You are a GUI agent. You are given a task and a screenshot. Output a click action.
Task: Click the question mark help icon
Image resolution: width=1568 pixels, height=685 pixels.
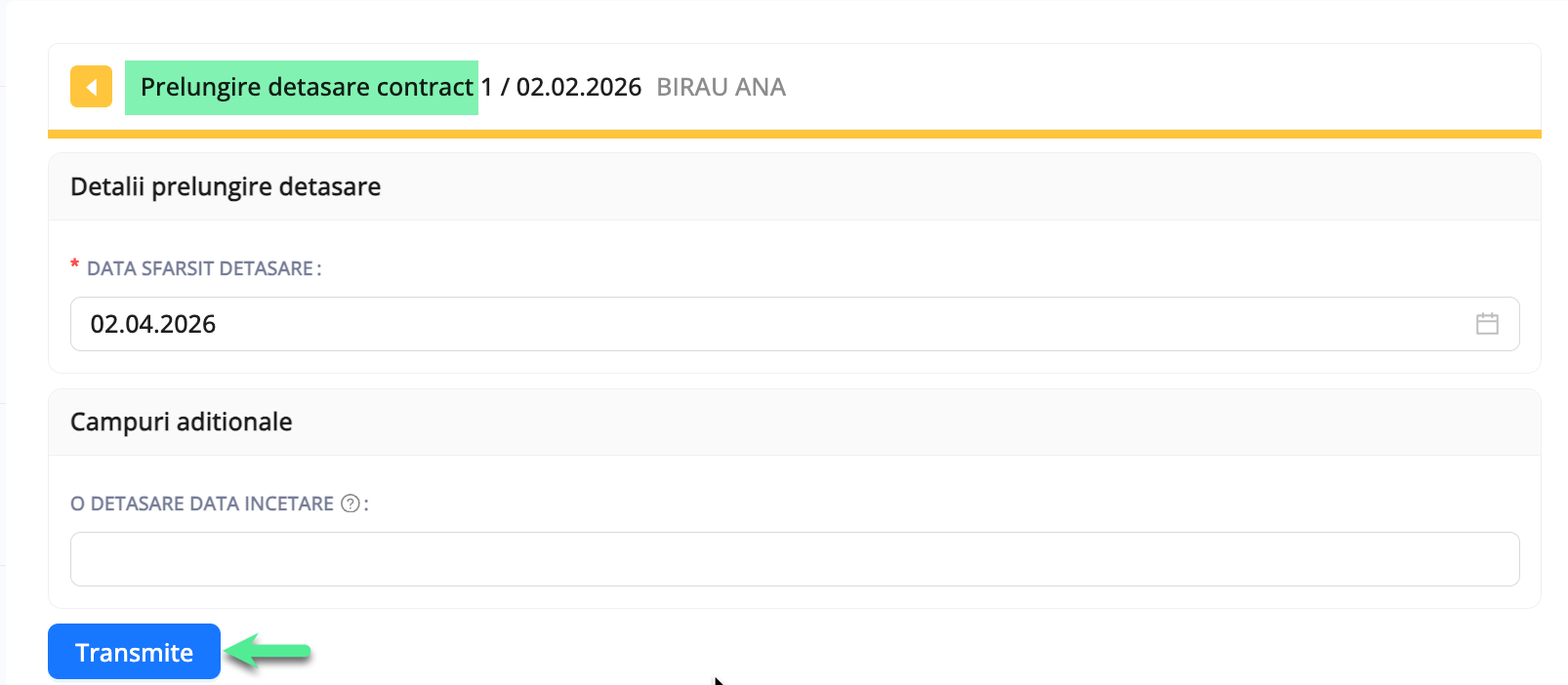(x=350, y=504)
